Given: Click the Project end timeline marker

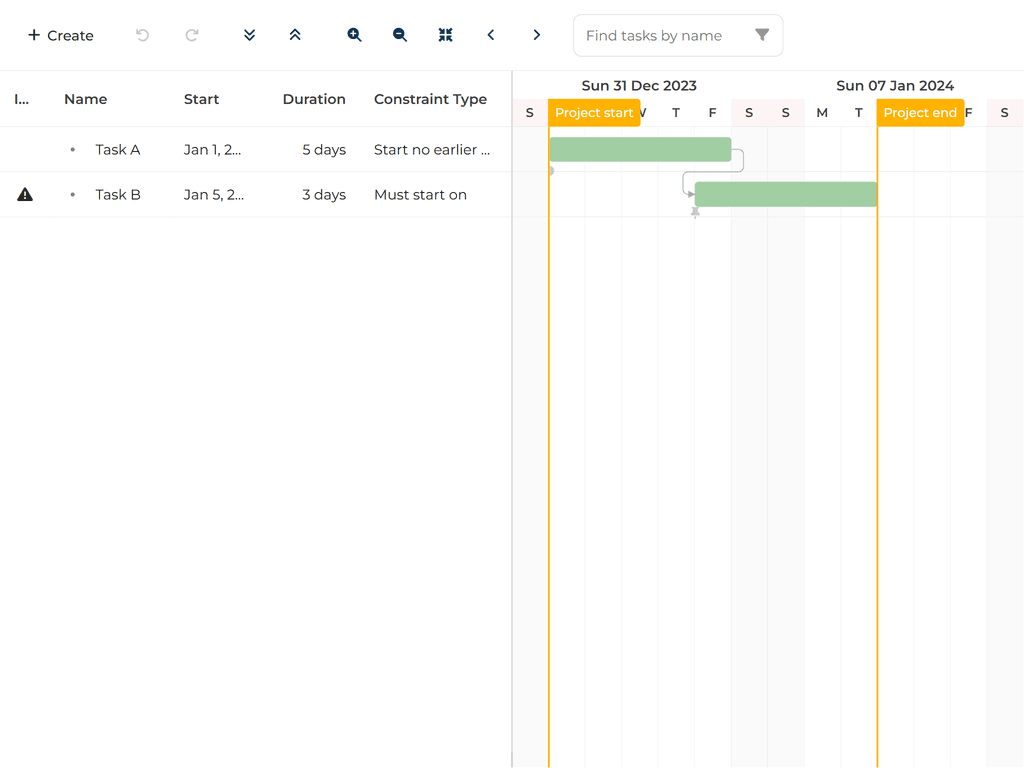Looking at the screenshot, I should pyautogui.click(x=920, y=113).
